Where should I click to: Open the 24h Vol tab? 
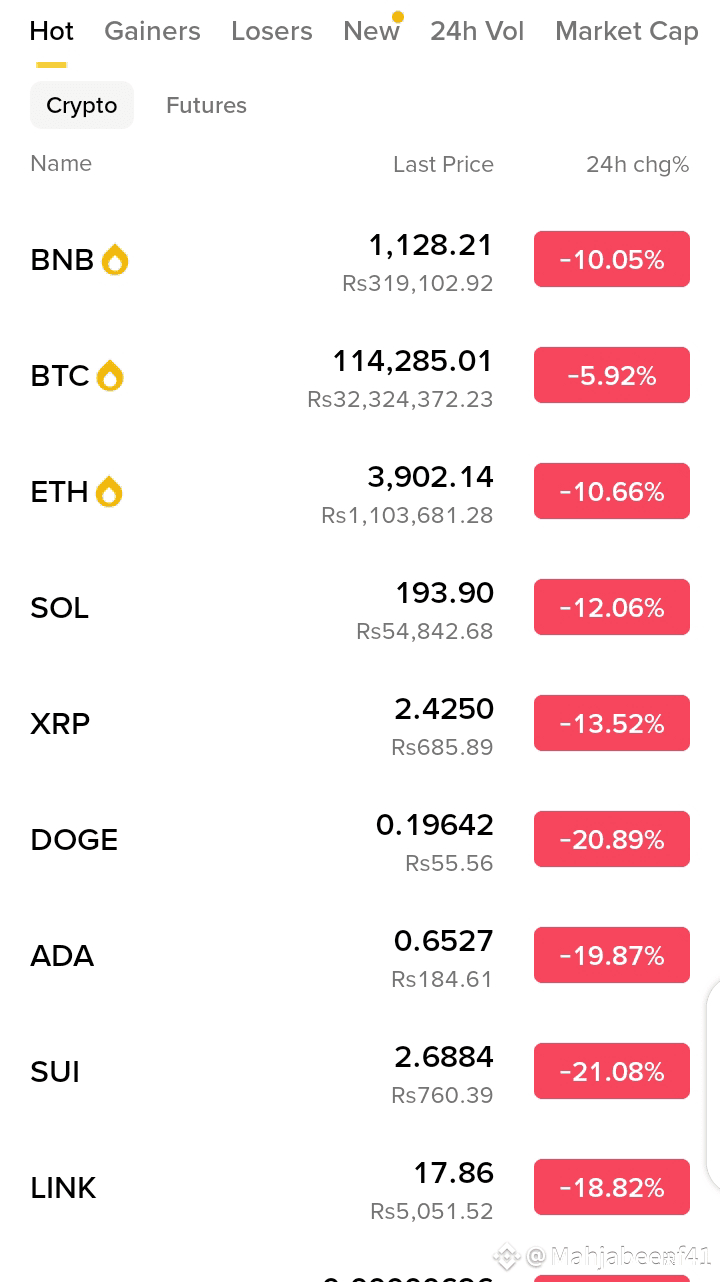(477, 32)
